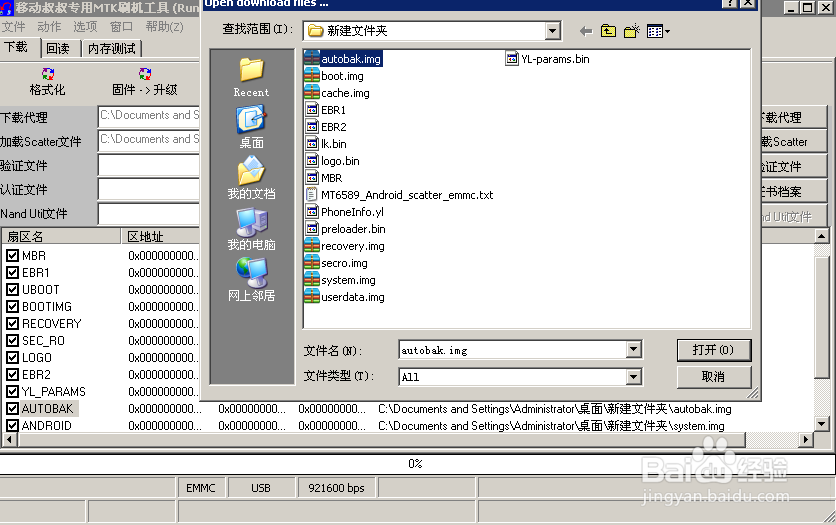This screenshot has height=525, width=836.
Task: Open My Documents (我的文档) in sidebar
Action: [x=251, y=178]
